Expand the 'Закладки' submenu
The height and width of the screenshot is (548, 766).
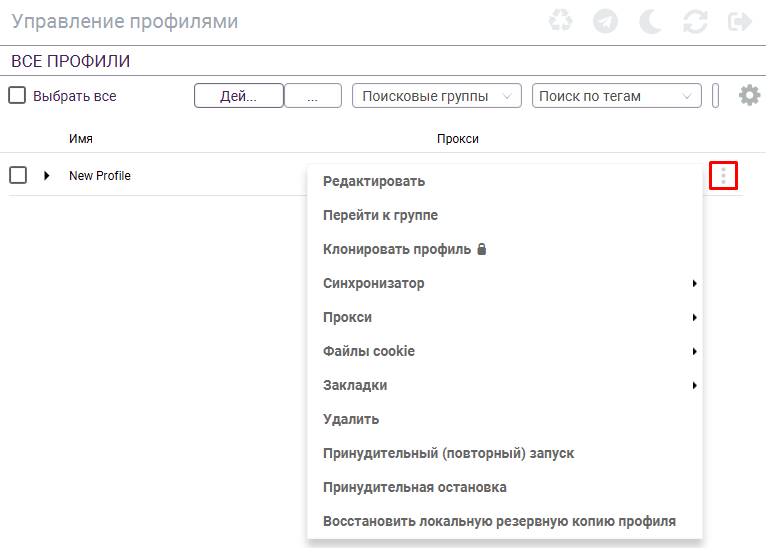[505, 385]
